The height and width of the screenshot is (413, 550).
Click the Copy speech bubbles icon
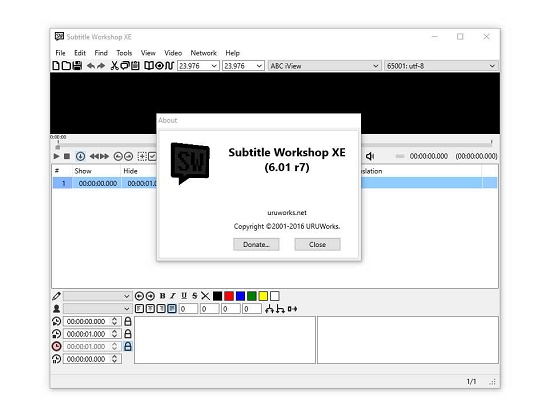[125, 66]
